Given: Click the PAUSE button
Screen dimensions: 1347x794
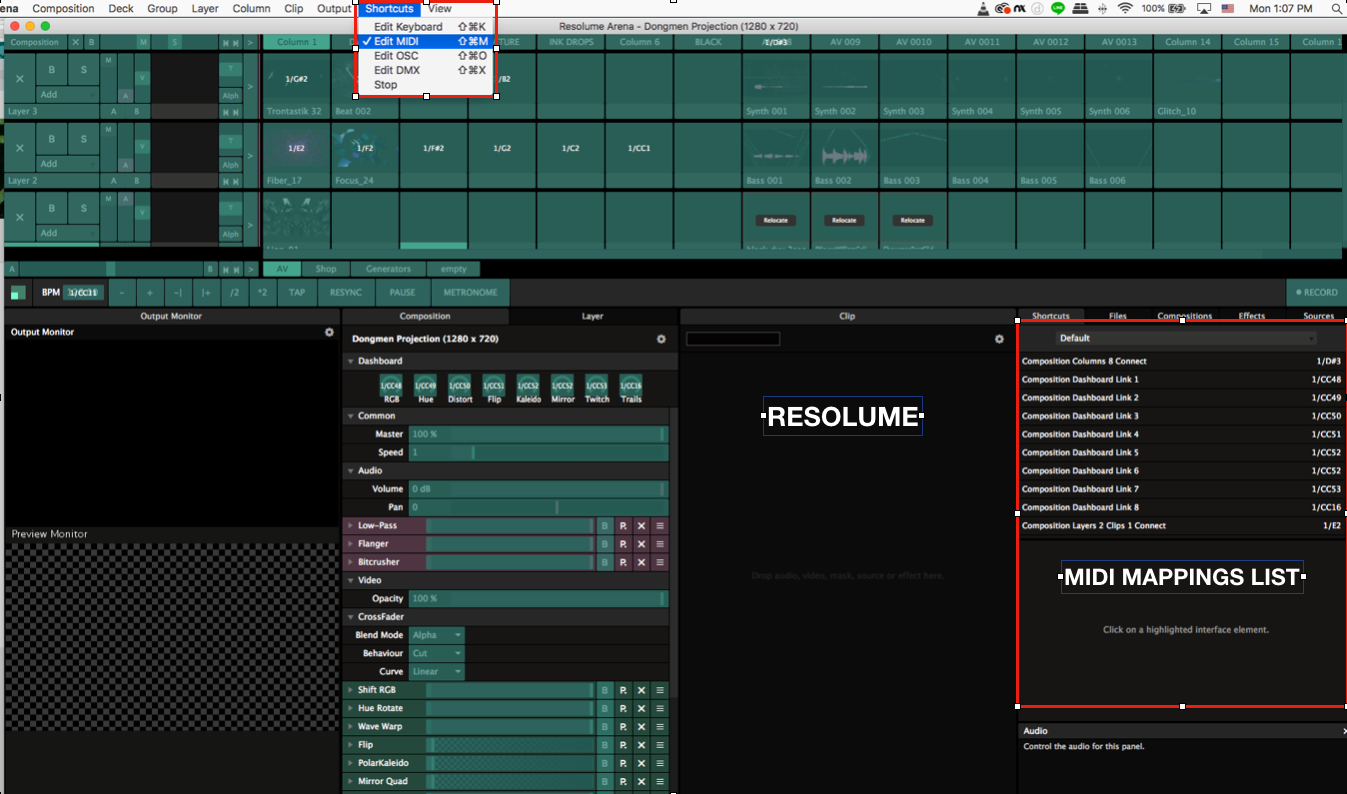Looking at the screenshot, I should [x=403, y=293].
